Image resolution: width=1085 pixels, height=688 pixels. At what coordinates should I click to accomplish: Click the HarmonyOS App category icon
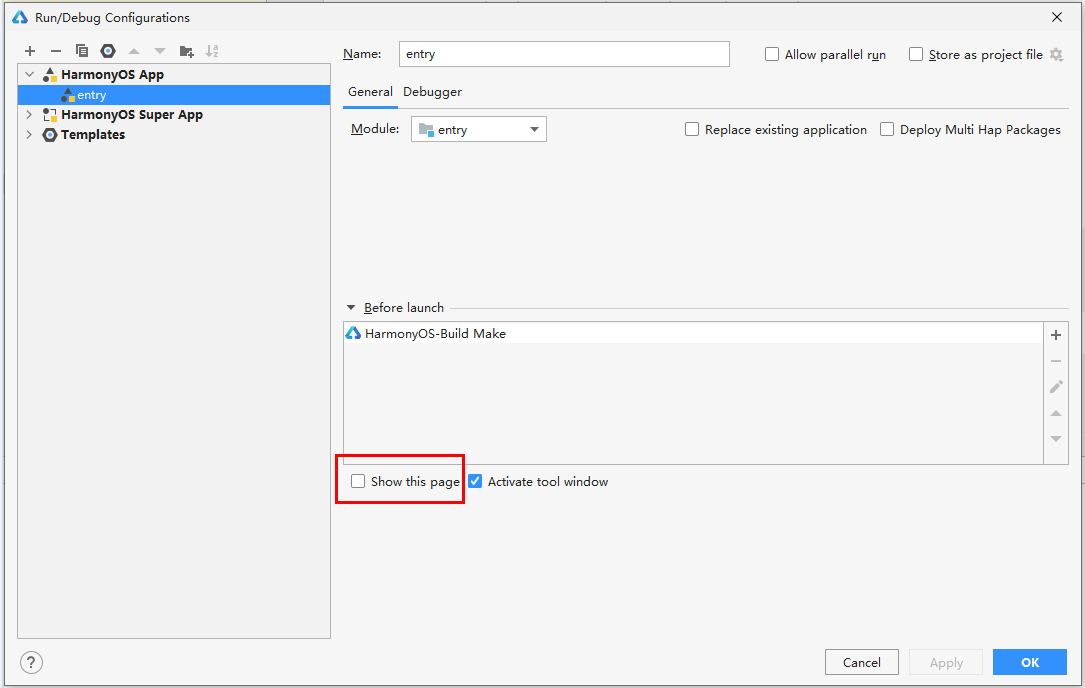tap(50, 75)
